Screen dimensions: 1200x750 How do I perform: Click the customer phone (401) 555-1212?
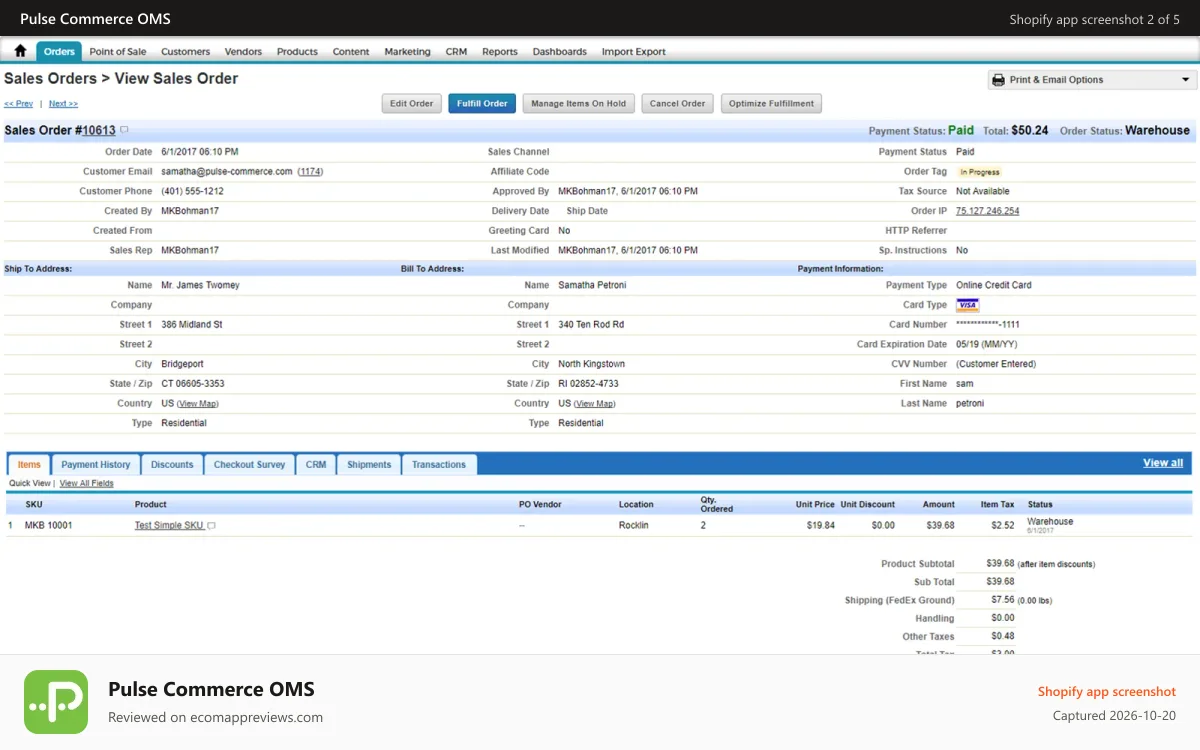point(192,191)
